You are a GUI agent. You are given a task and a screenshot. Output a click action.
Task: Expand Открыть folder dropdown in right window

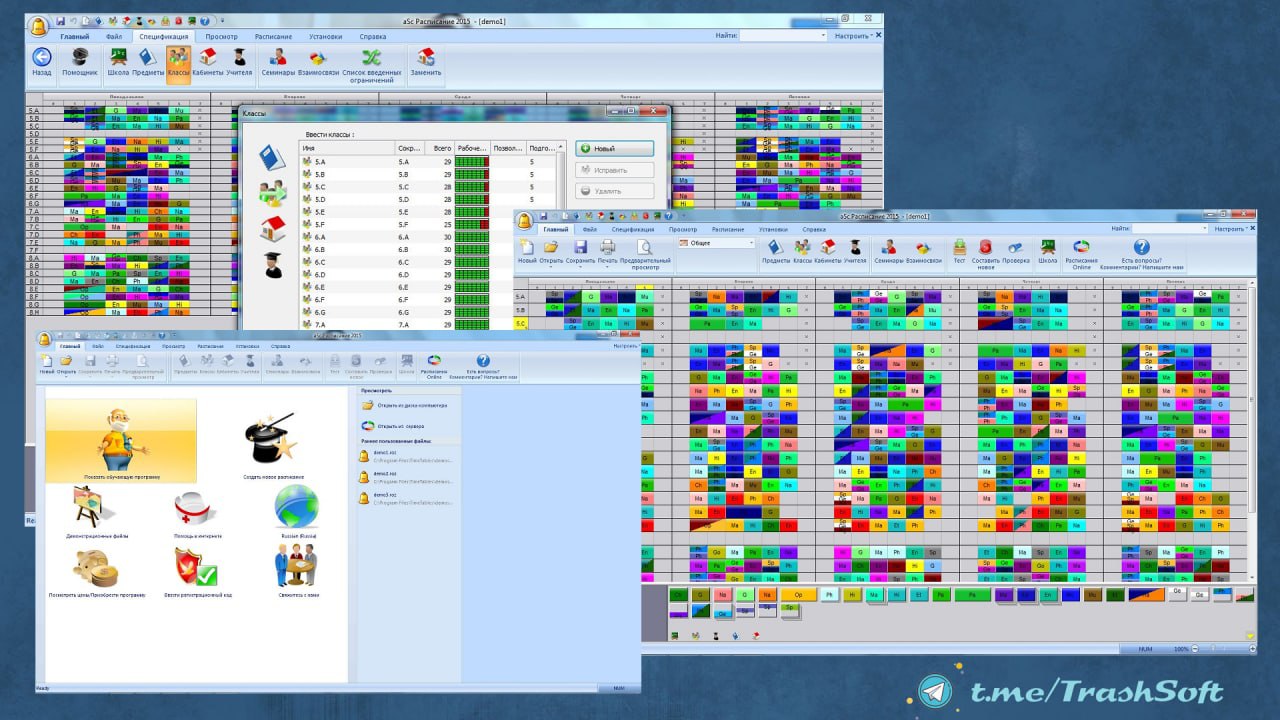tap(552, 266)
